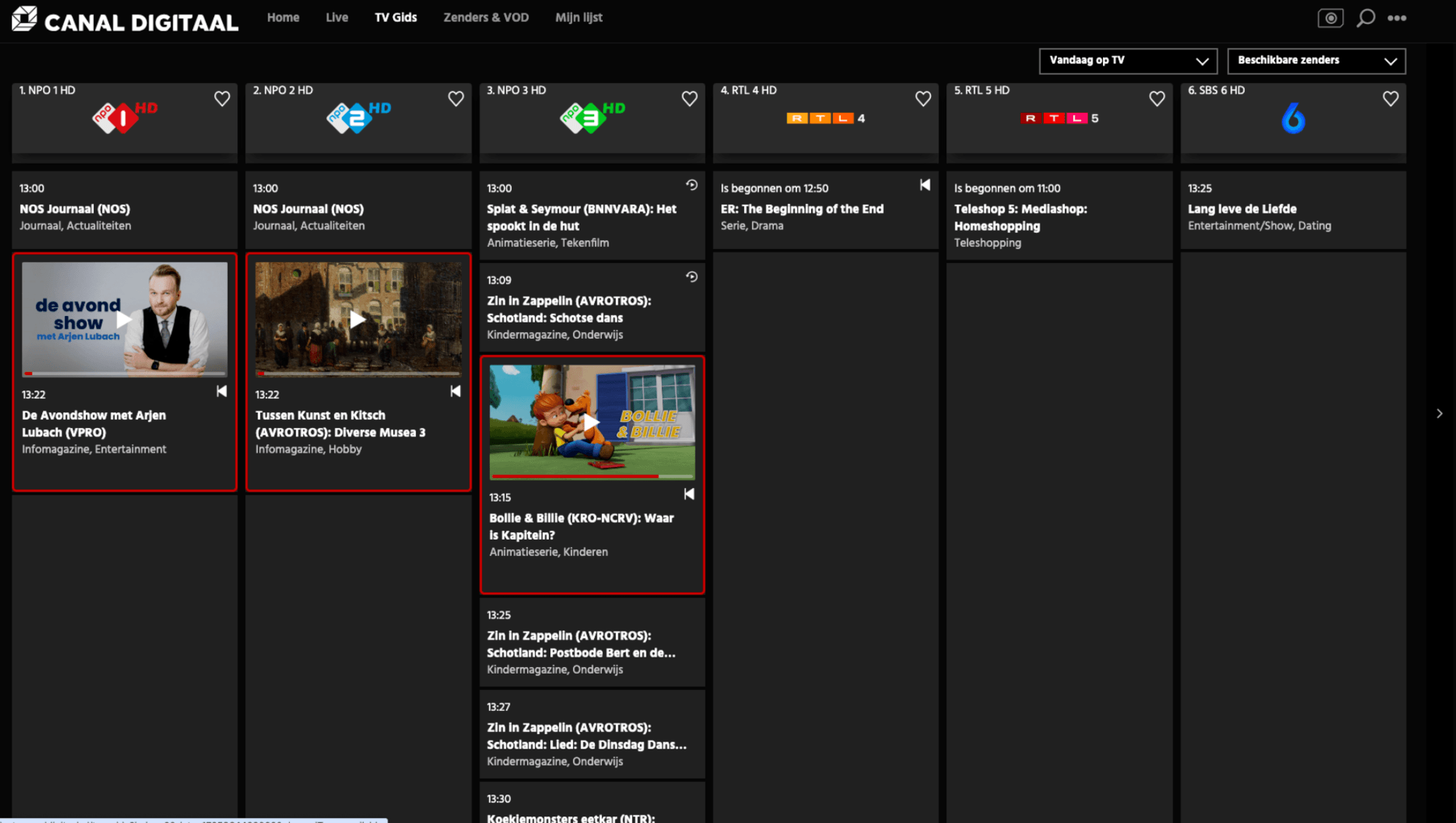Screen dimensions: 1456x823
Task: Favorite NPO 3 HD with heart icon
Action: (689, 98)
